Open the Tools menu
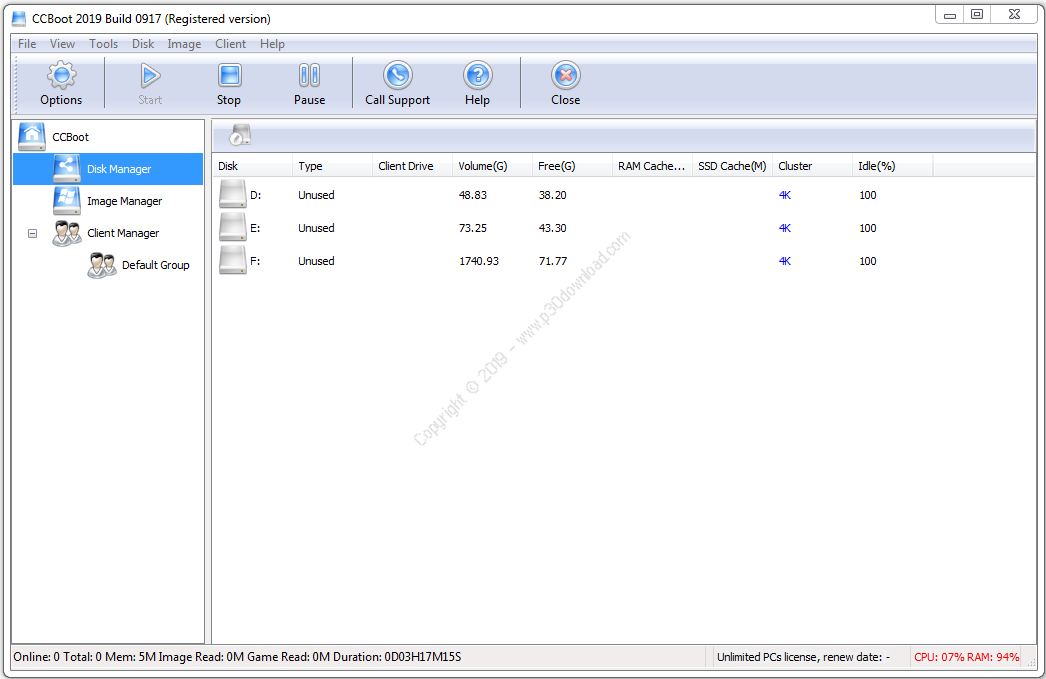Image resolution: width=1046 pixels, height=679 pixels. [x=103, y=44]
